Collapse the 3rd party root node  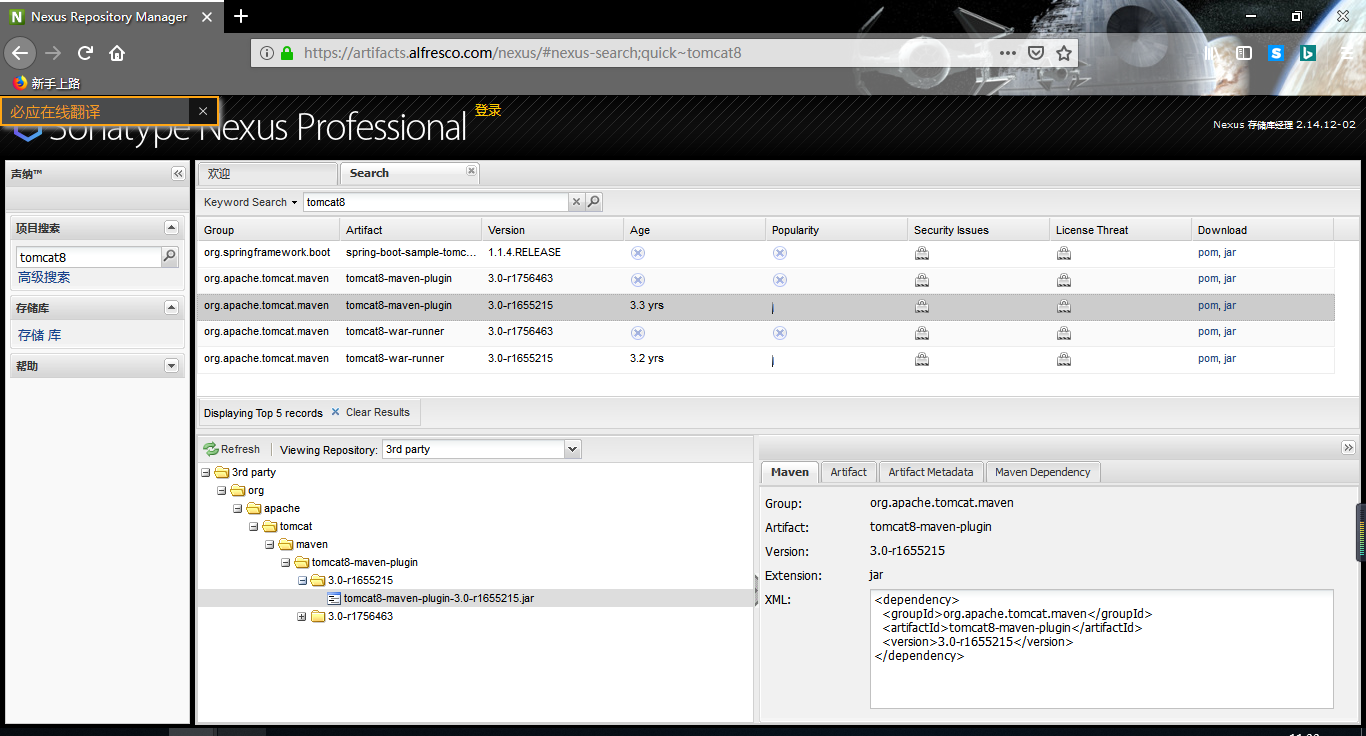tap(206, 472)
